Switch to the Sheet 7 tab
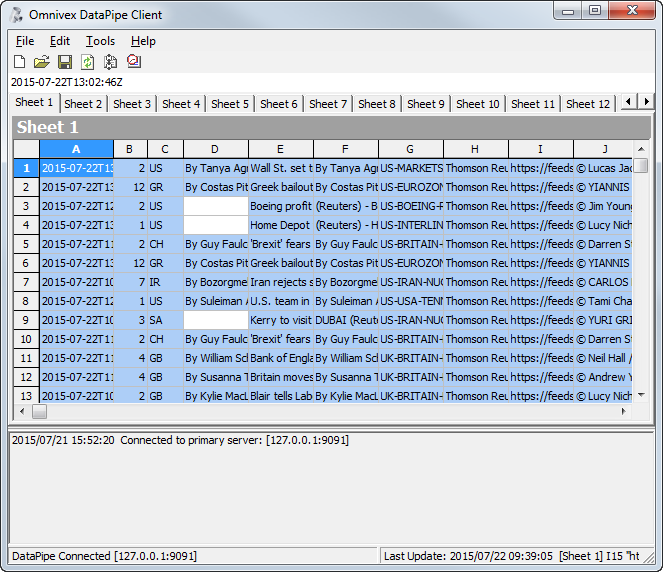Viewport: 663px width, 572px height. pos(328,104)
